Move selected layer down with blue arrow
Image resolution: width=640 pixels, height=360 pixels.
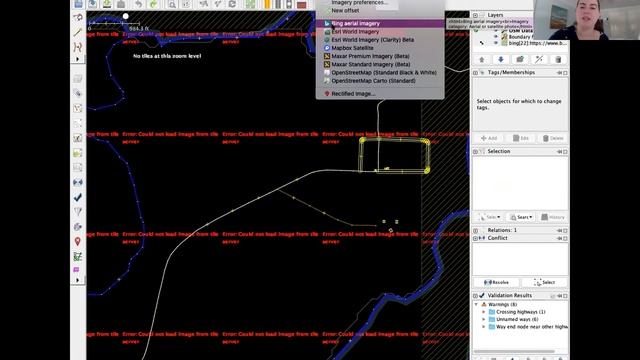[501, 60]
